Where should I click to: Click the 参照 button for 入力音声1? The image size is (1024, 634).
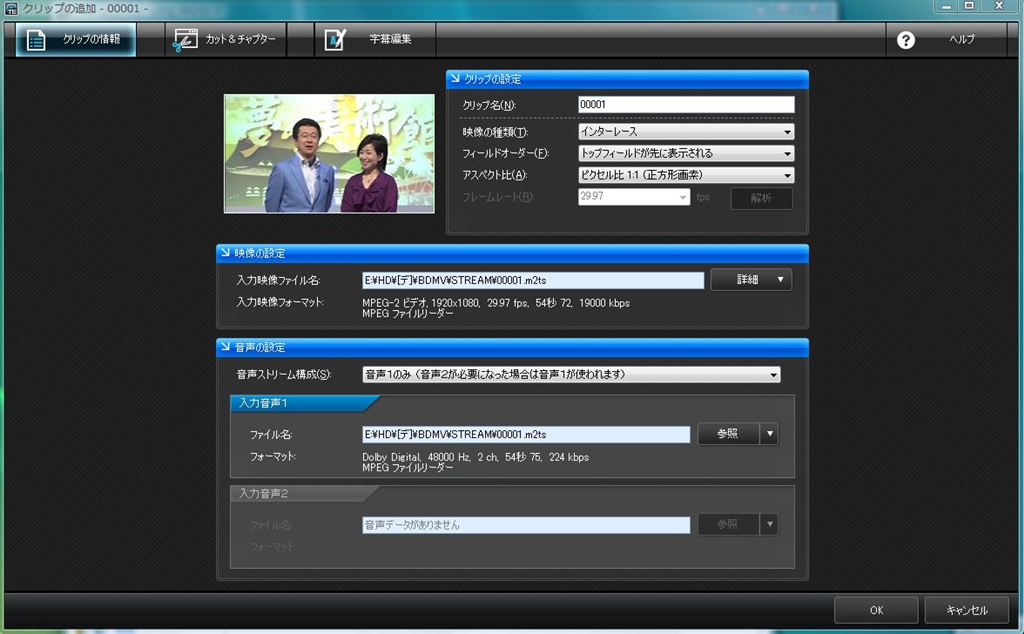[728, 434]
